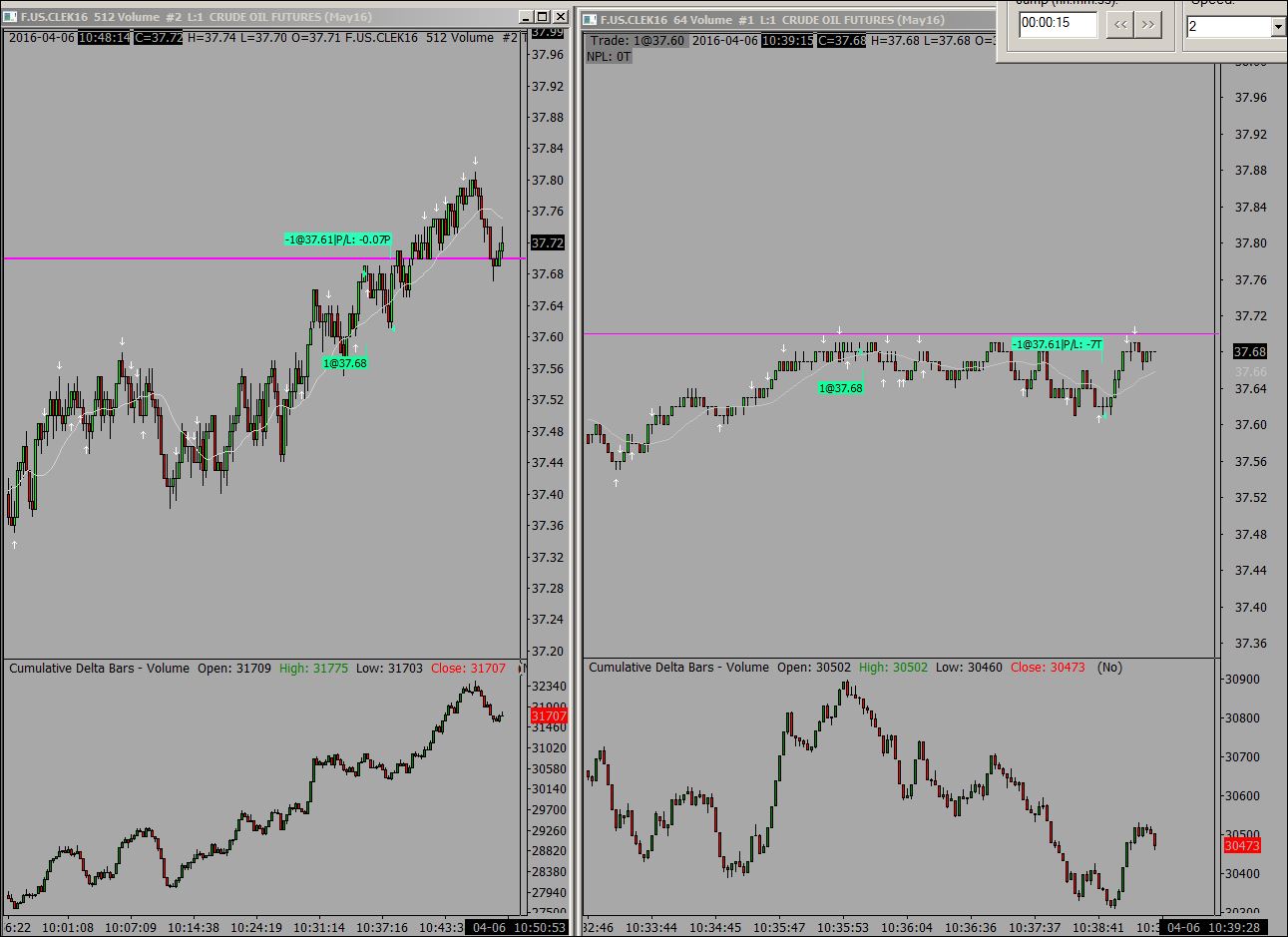The height and width of the screenshot is (937, 1288).
Task: Click the highlighted '37.68' last price on the right axis
Action: (x=1250, y=352)
